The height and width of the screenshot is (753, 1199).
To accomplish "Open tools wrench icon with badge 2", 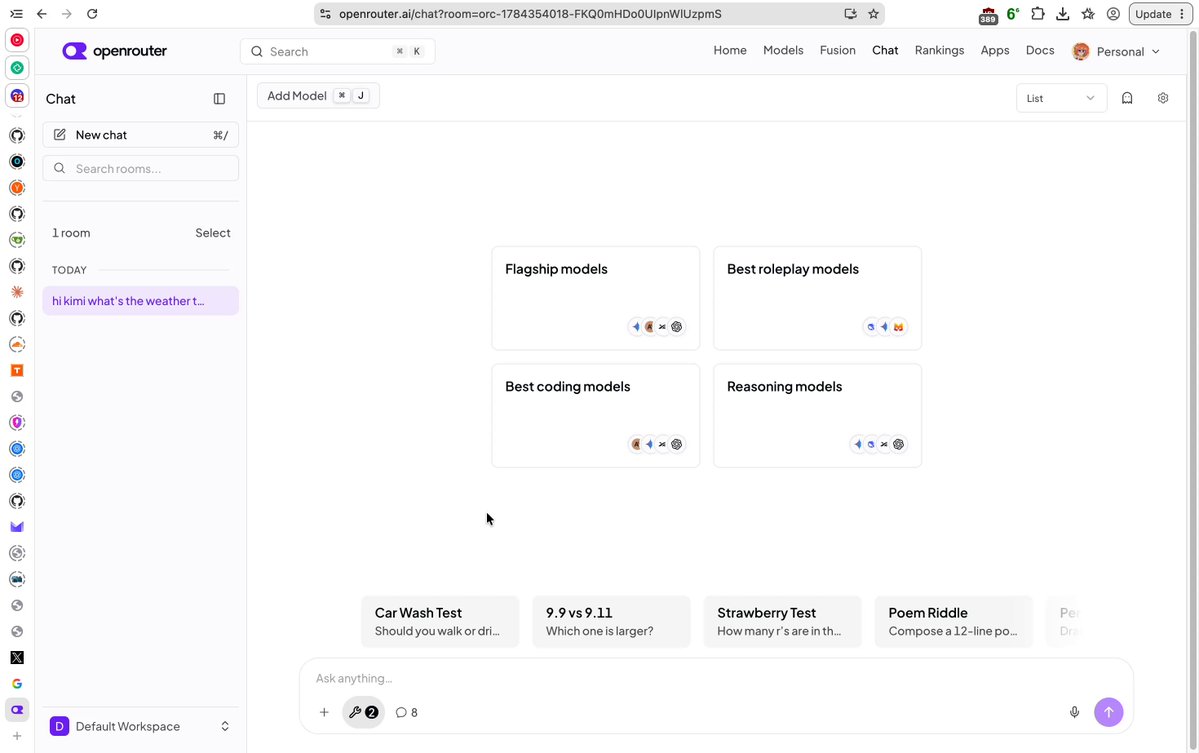I will 363,712.
